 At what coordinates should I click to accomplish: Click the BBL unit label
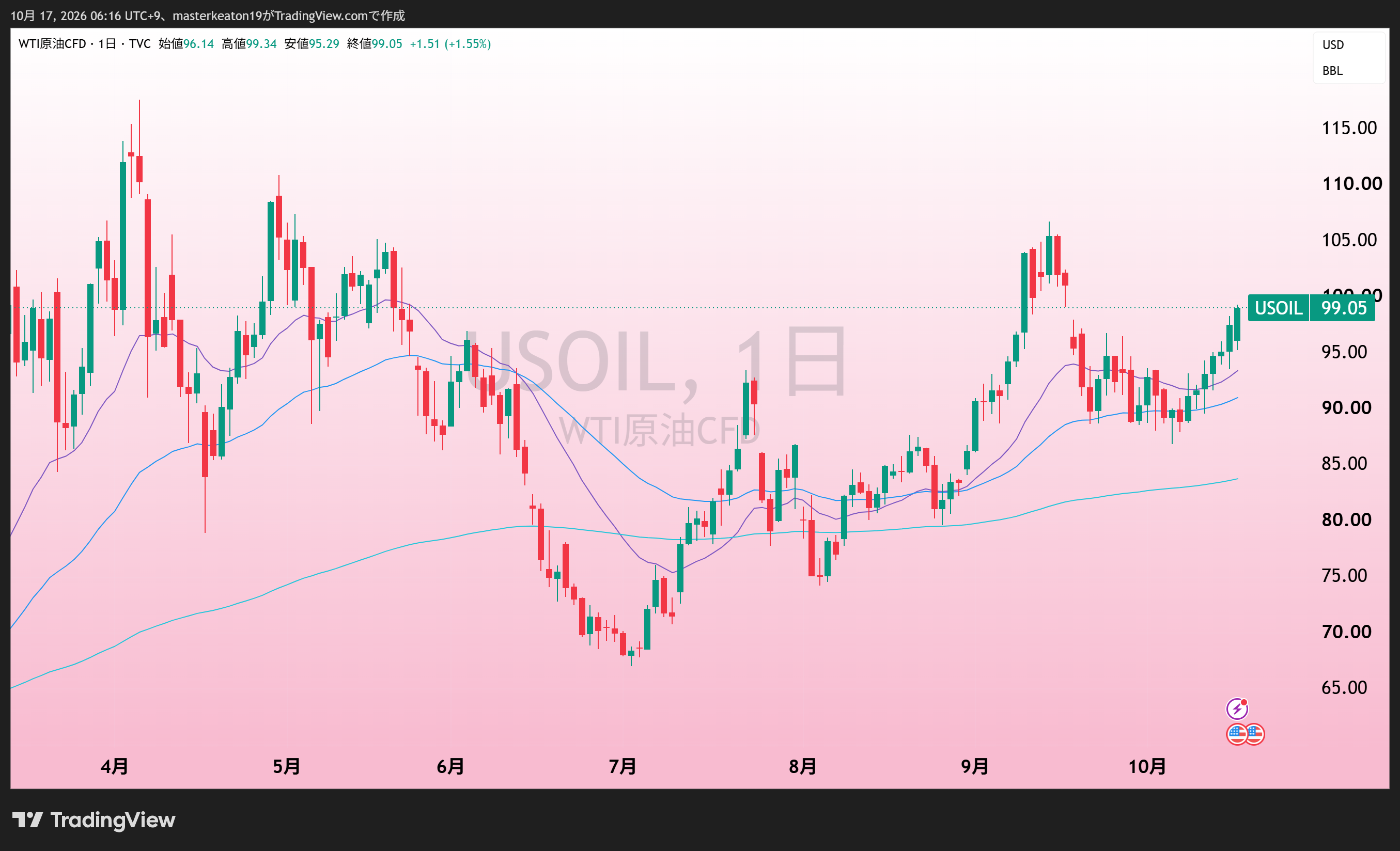click(1332, 71)
